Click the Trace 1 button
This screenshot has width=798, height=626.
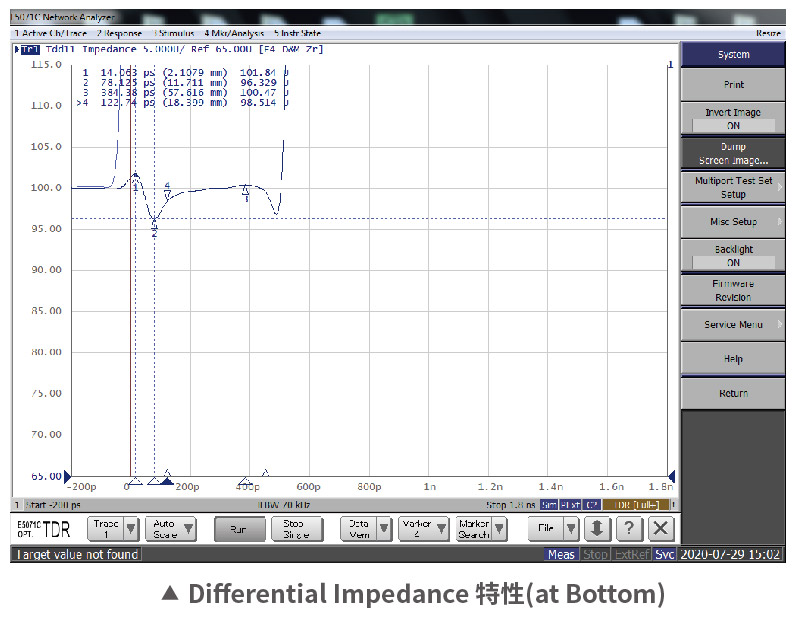106,529
